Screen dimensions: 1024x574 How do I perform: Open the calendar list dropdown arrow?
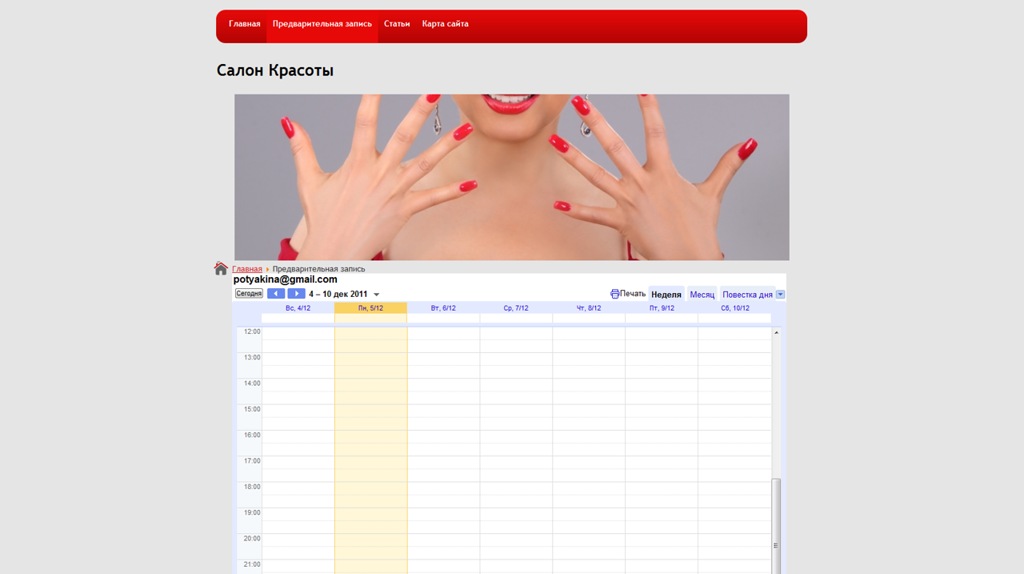(780, 295)
